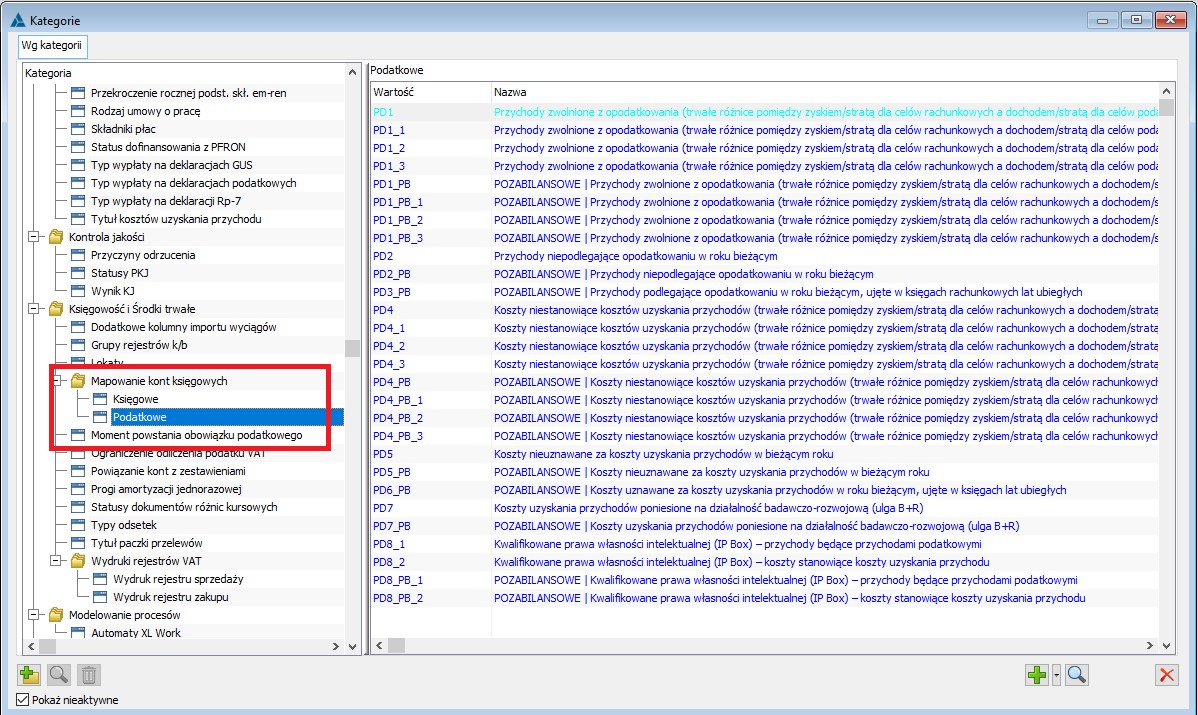This screenshot has width=1198, height=715.
Task: Collapse the Wydruki rejestrów VAT node
Action: [56, 561]
